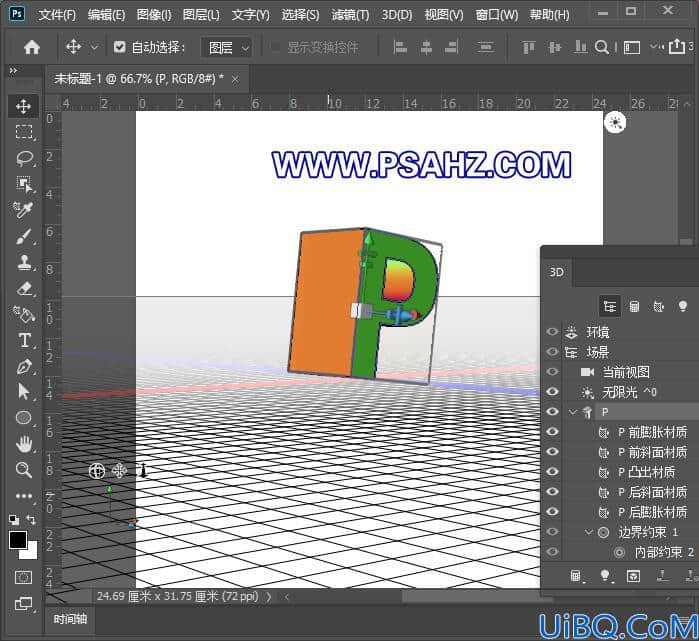The image size is (699, 641).
Task: Select the Eraser tool
Action: coord(24,288)
